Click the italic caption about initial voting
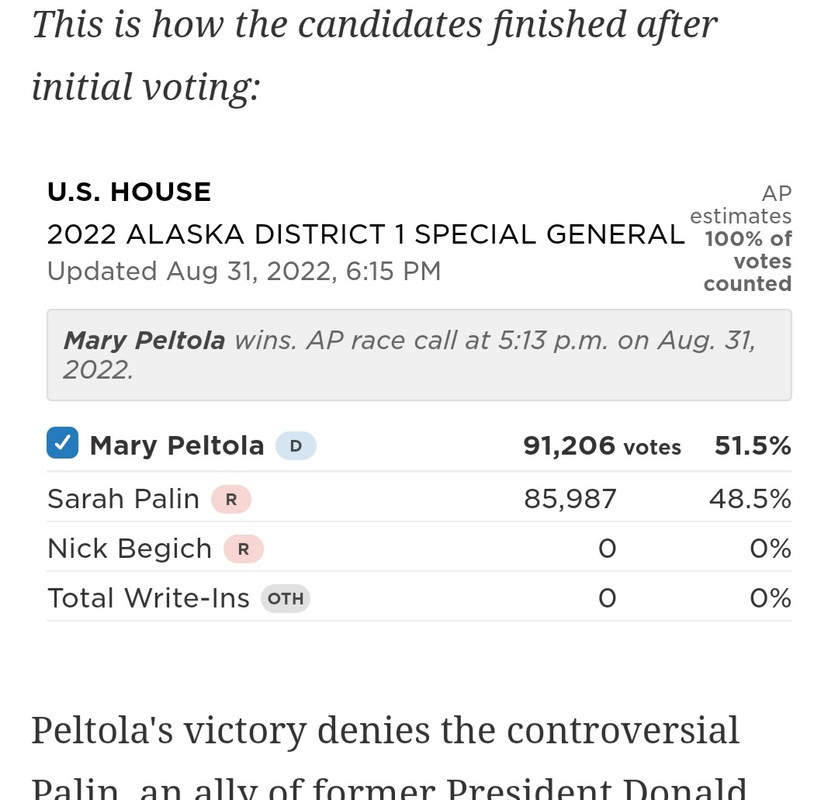Image resolution: width=838 pixels, height=800 pixels. click(374, 55)
